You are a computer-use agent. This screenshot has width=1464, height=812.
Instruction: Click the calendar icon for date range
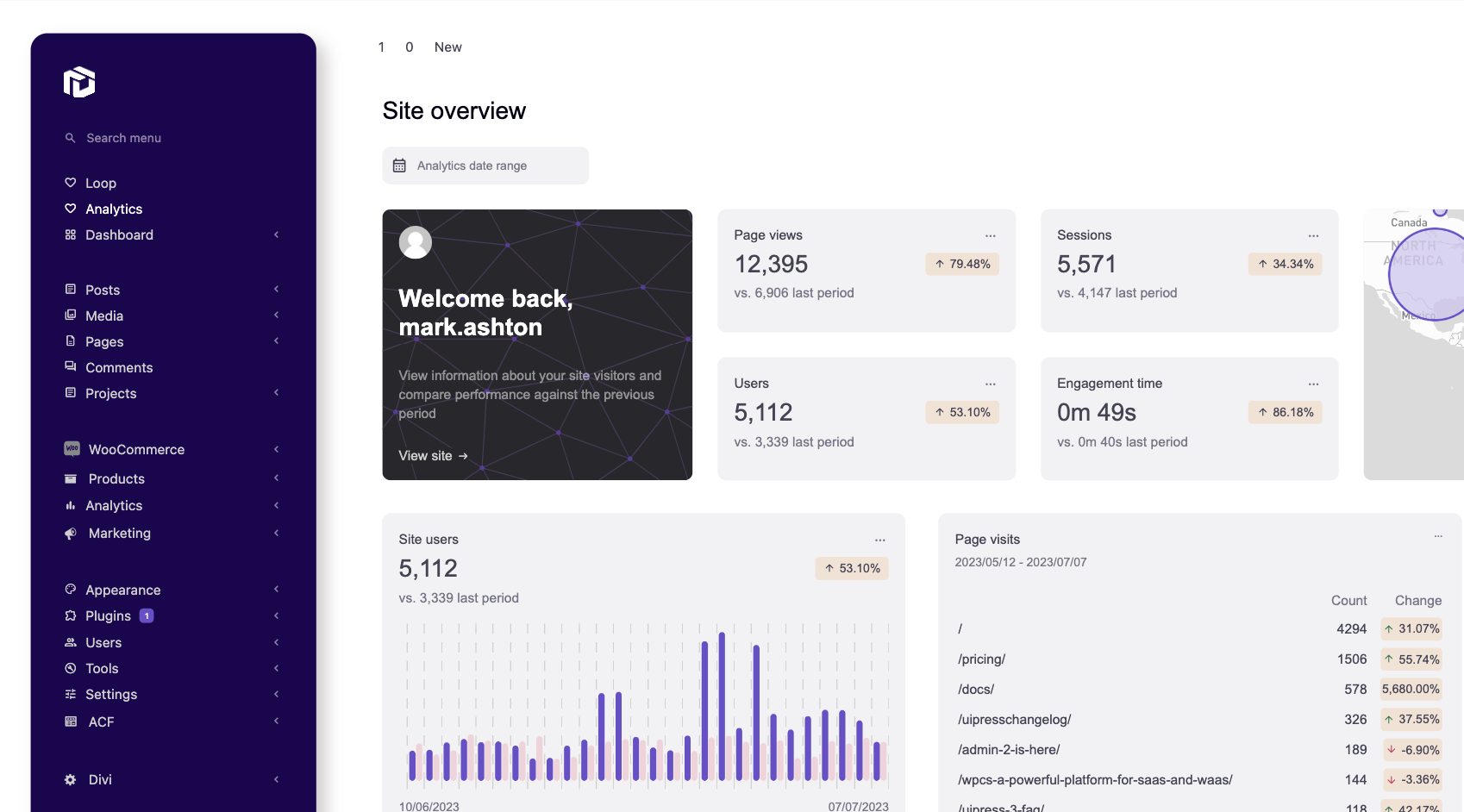(399, 166)
